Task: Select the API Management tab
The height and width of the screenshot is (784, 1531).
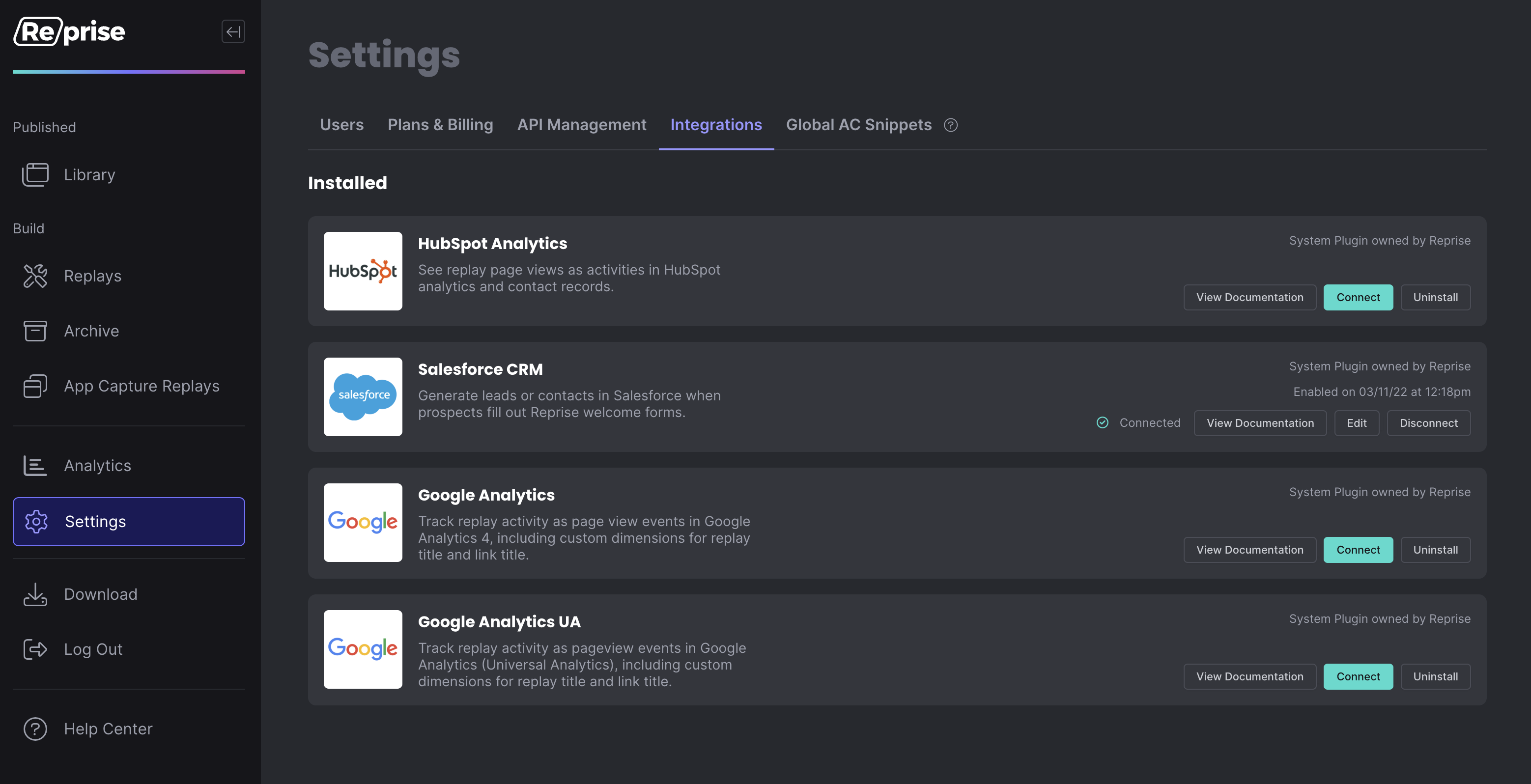Action: pyautogui.click(x=581, y=125)
